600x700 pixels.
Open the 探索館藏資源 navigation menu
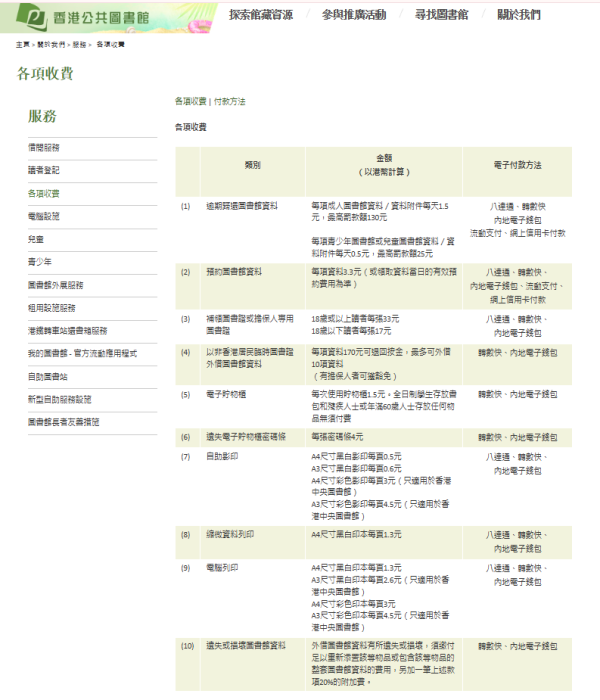[261, 15]
